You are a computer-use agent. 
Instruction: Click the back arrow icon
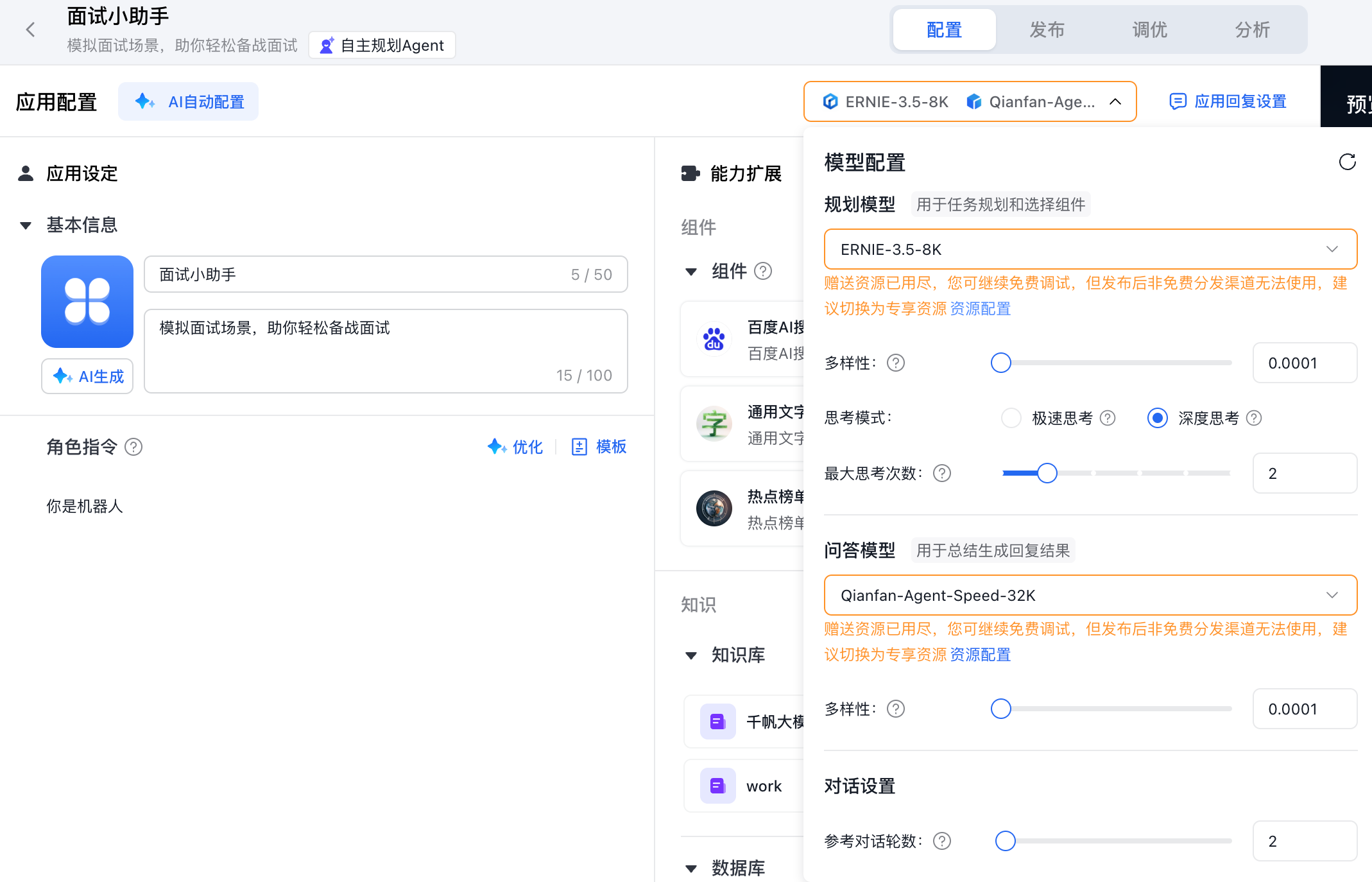30,30
